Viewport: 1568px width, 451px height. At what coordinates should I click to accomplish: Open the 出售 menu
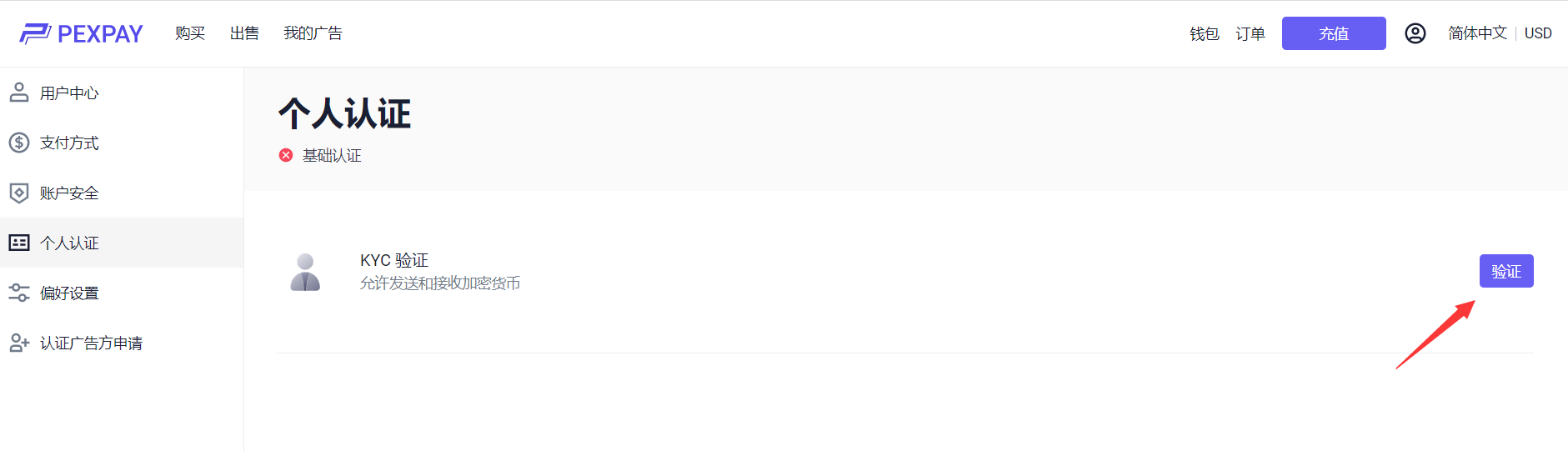(244, 33)
